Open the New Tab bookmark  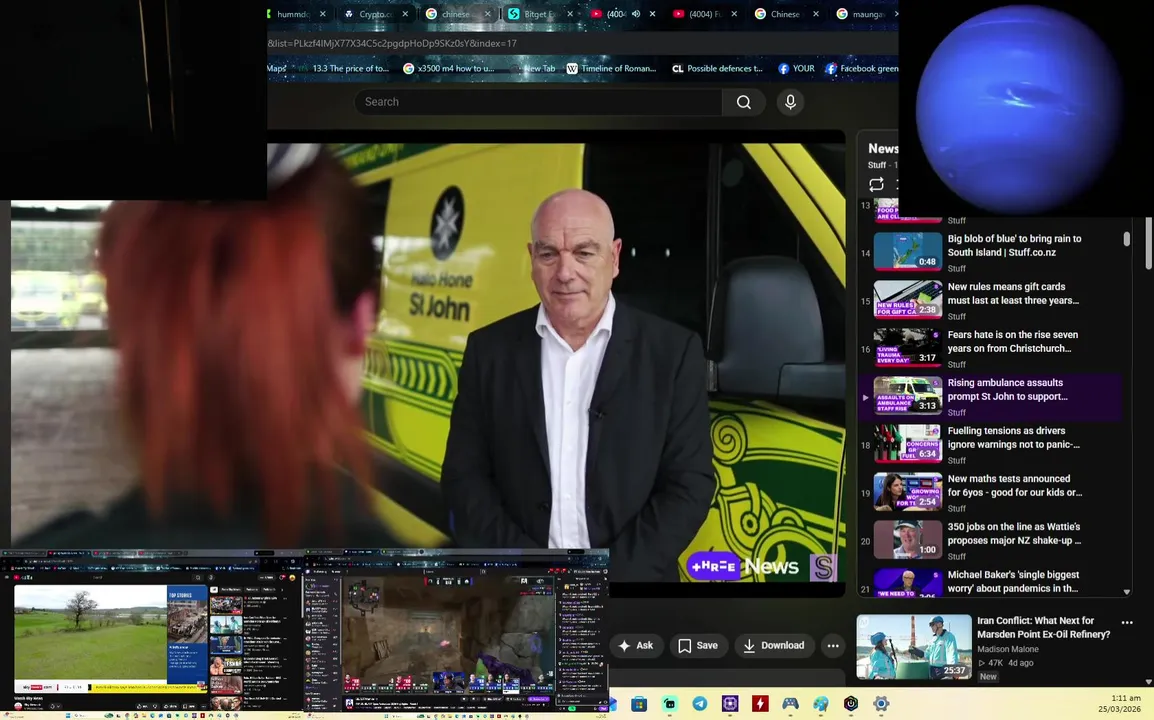tap(533, 68)
